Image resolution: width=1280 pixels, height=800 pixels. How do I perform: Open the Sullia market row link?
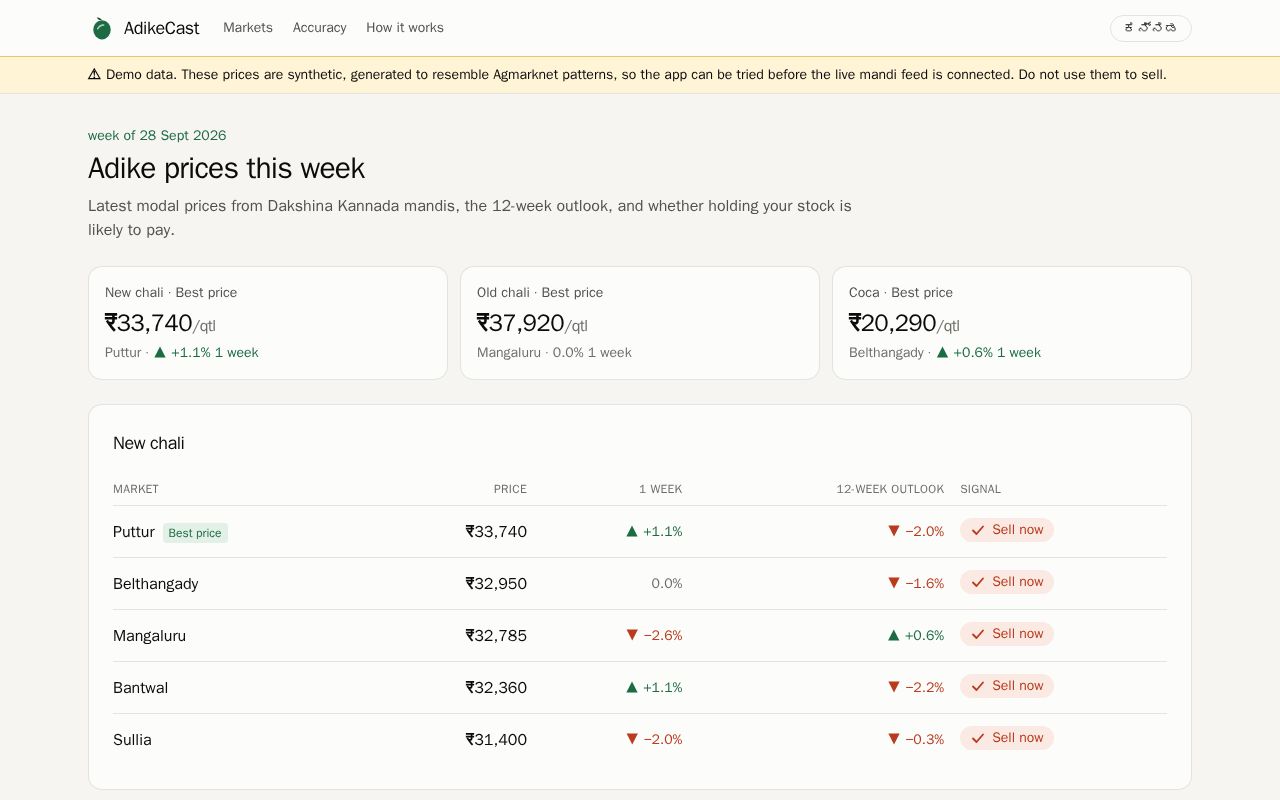point(132,740)
